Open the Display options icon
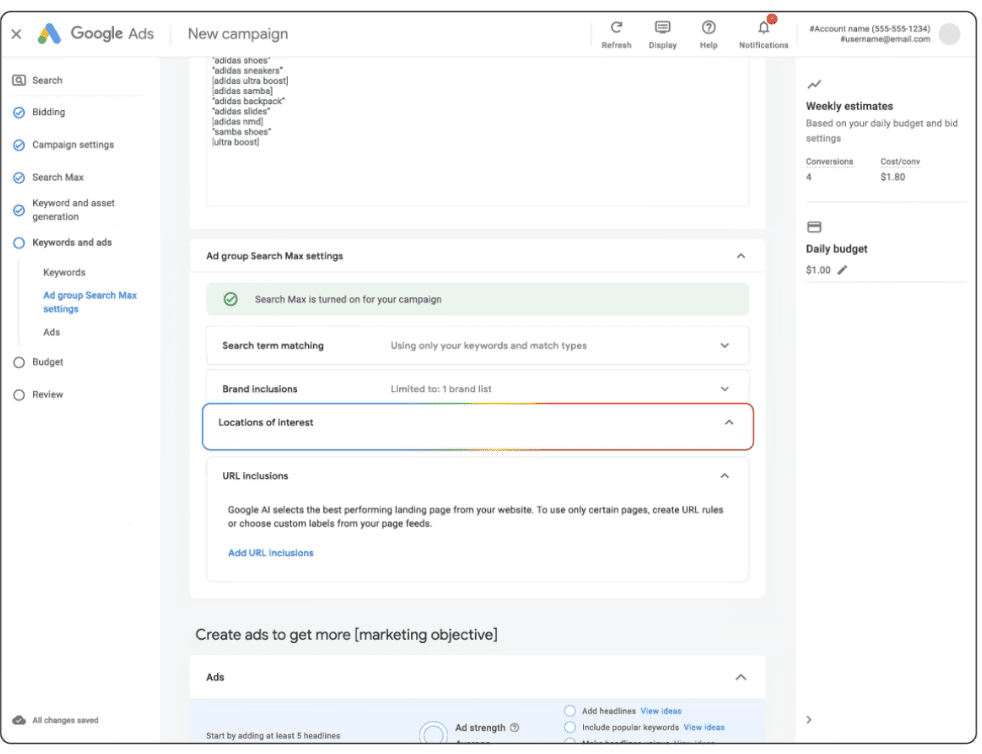This screenshot has height=754, width=982. tap(662, 27)
